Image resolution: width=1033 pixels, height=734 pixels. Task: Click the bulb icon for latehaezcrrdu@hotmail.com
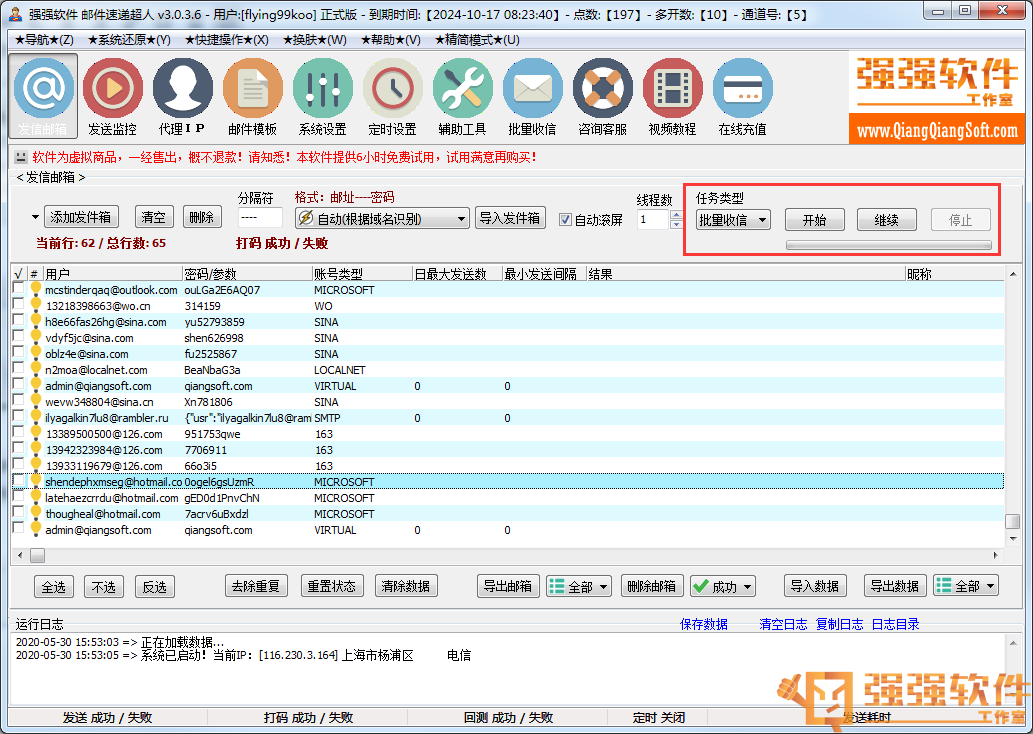(36, 497)
